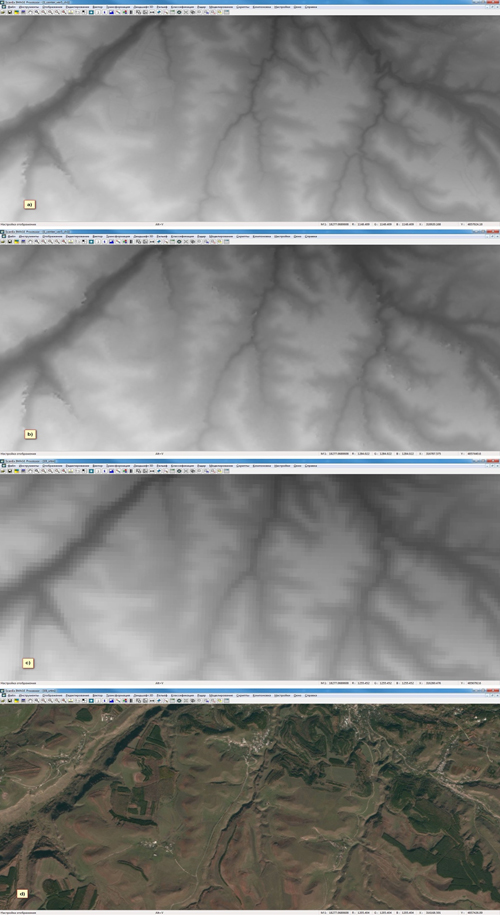Screen dimensions: 500x915
Task: Click the b) label on the second relief image
Action: 30,434
